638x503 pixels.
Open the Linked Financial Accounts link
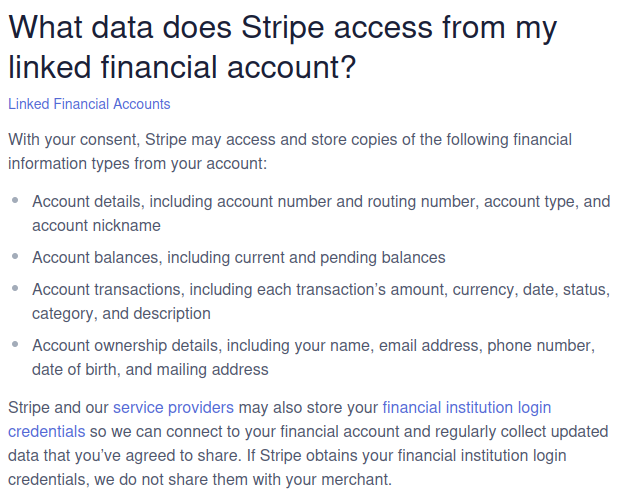pyautogui.click(x=89, y=104)
